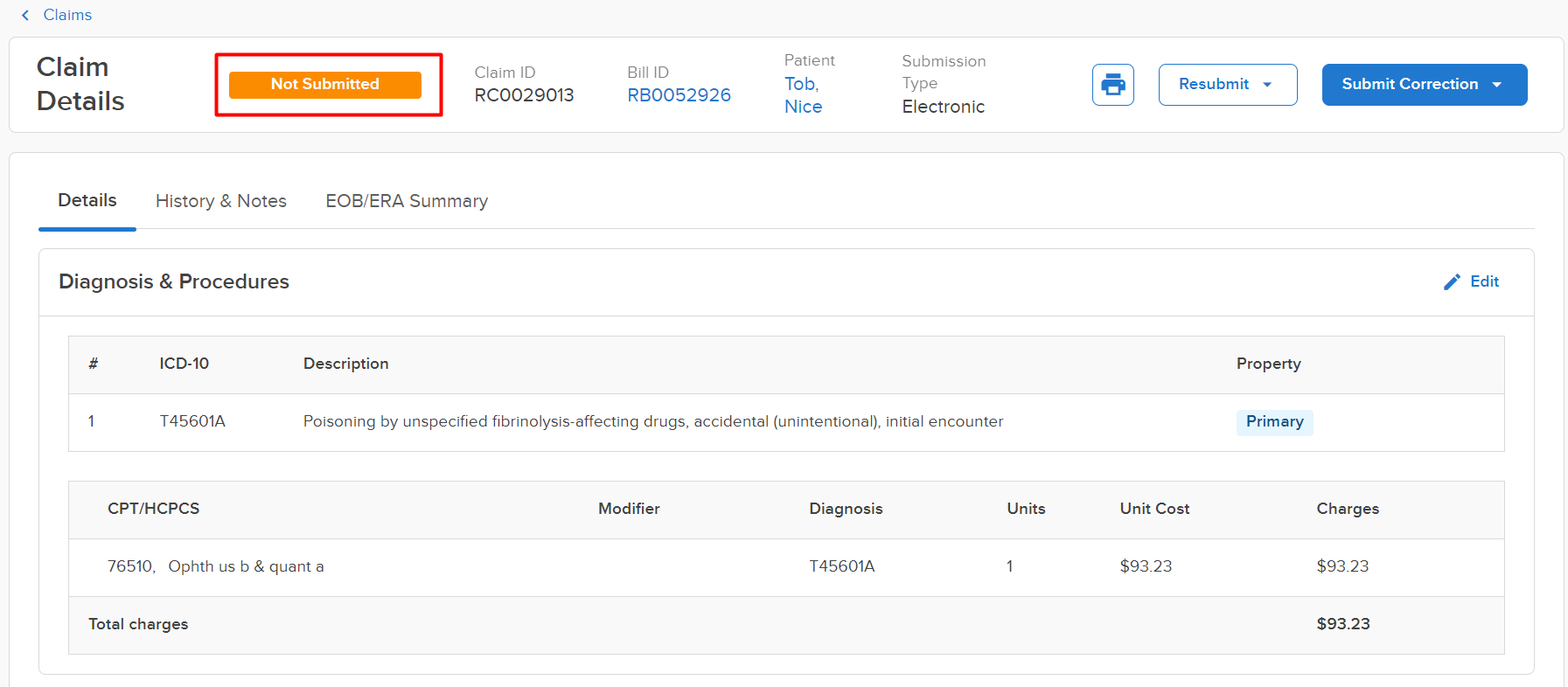Open Bill ID RB0052926 link
Viewport: 1568px width, 687px height.
[679, 95]
